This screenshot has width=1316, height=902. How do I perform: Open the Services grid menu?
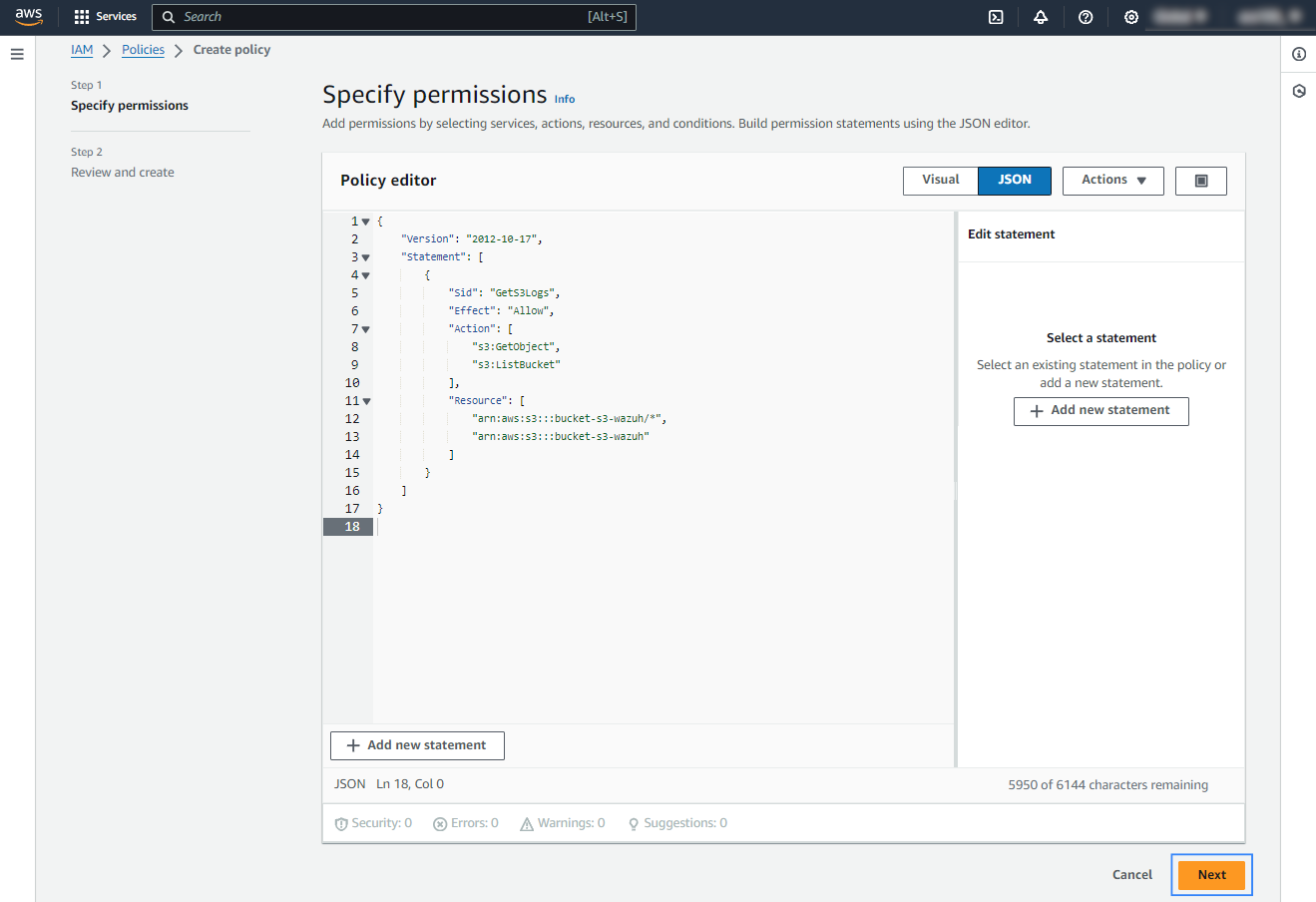tap(105, 17)
